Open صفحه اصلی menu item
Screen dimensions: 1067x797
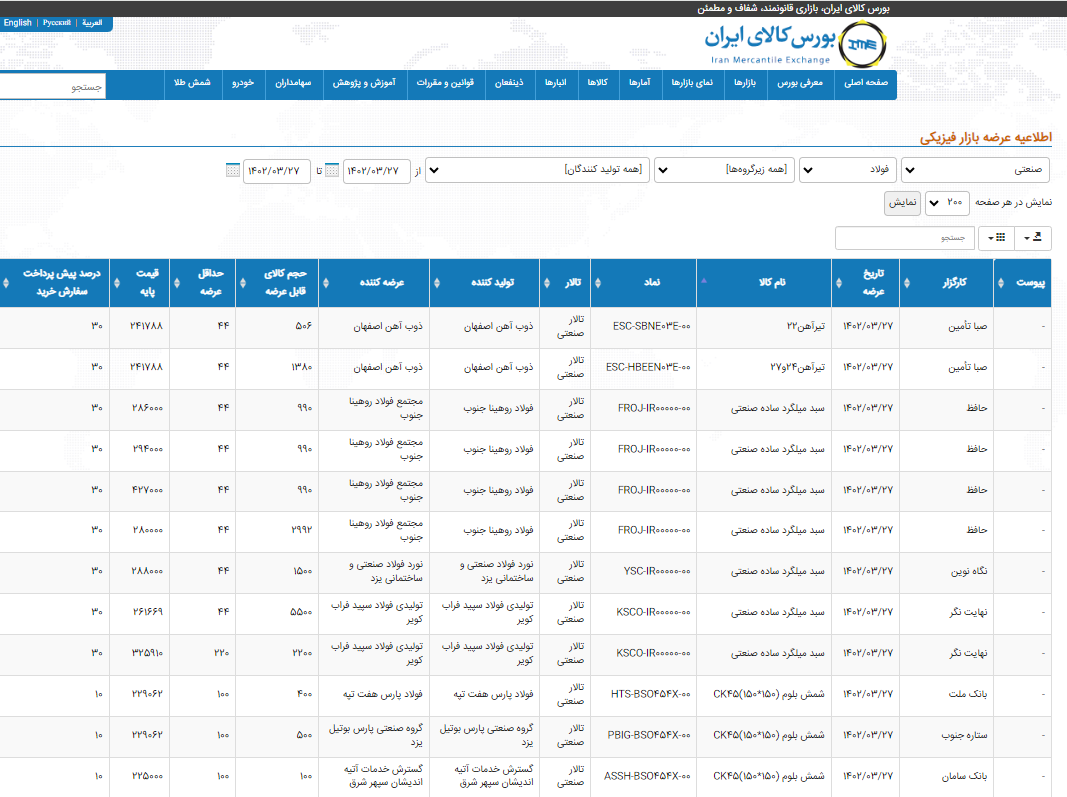[x=866, y=83]
